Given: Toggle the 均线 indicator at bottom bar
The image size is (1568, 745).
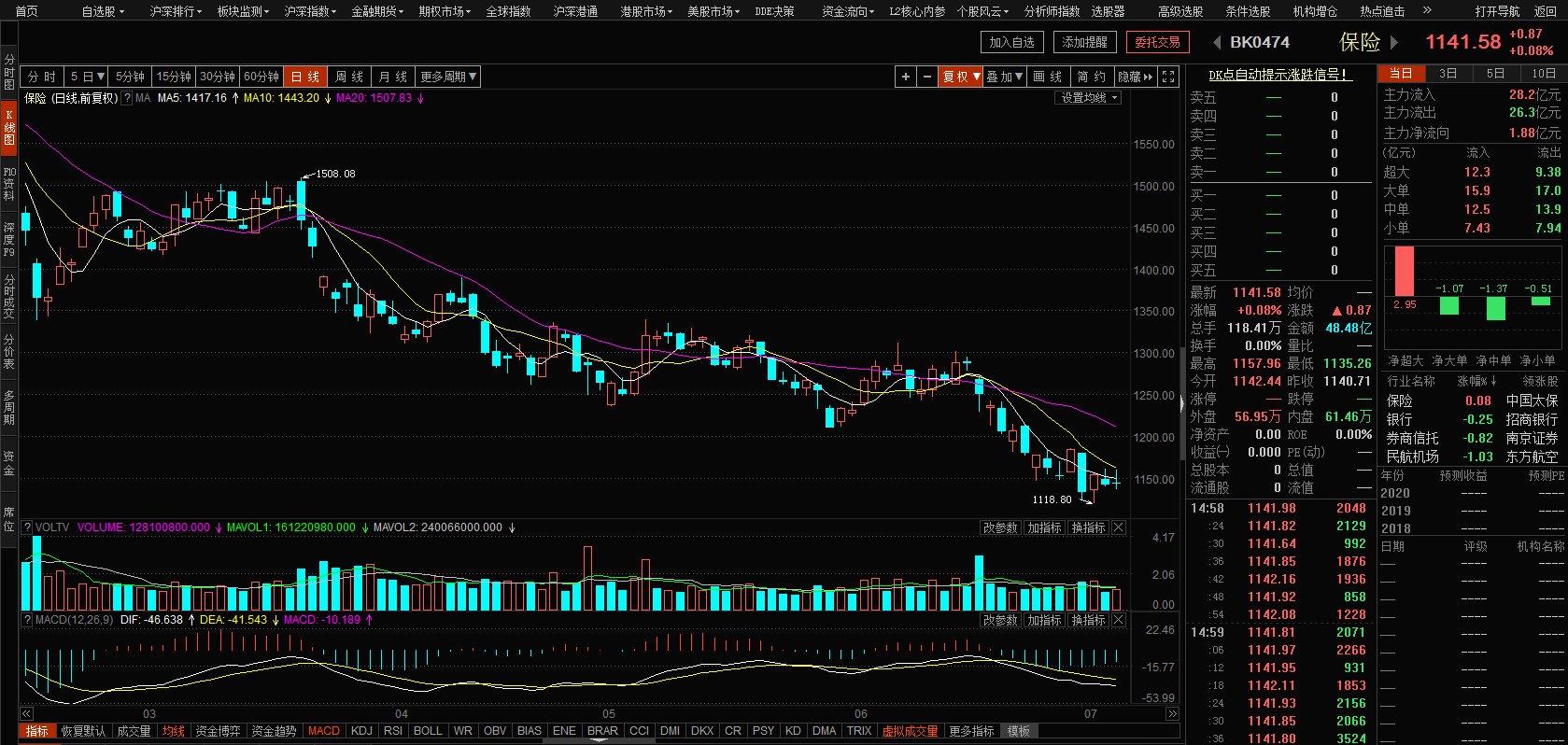Looking at the screenshot, I should coord(173,731).
